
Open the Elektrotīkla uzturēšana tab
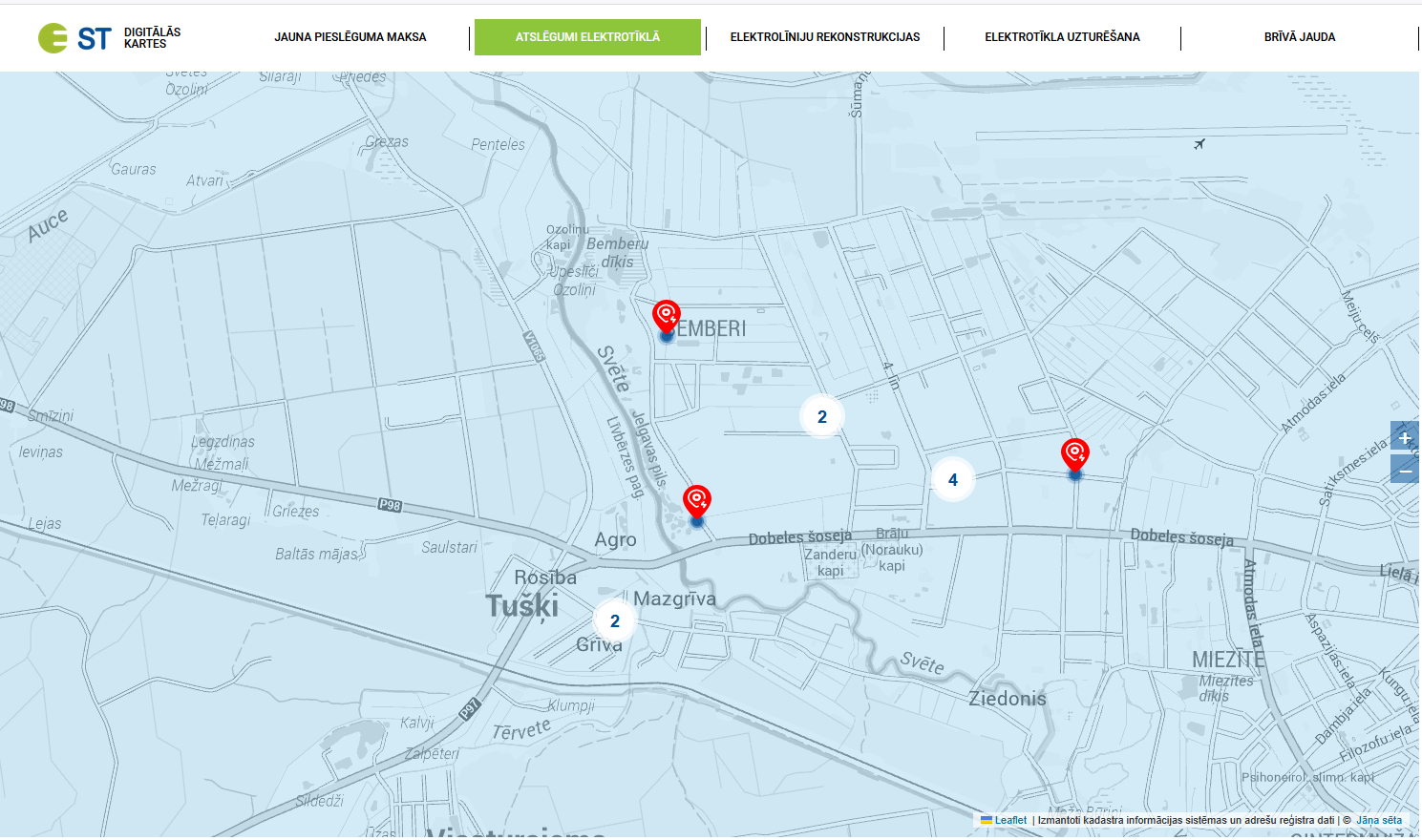pos(1062,37)
